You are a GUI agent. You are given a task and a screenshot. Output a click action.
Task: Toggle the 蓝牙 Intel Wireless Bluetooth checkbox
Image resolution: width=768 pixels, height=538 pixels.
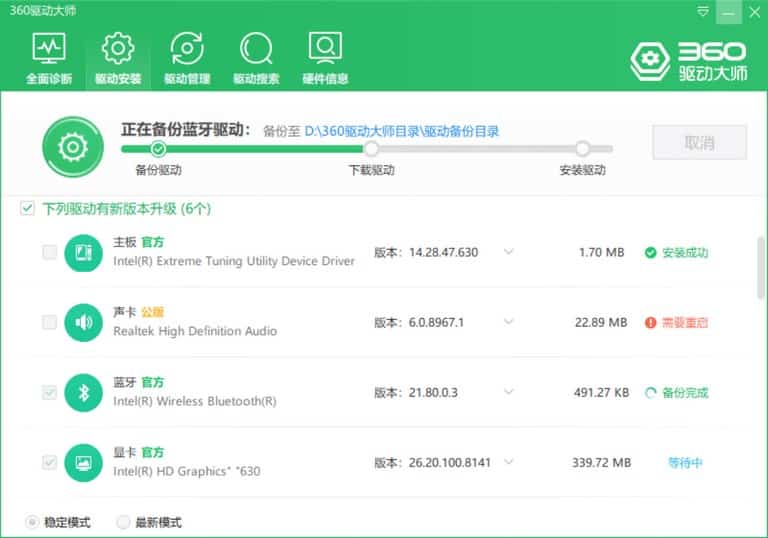tap(49, 392)
